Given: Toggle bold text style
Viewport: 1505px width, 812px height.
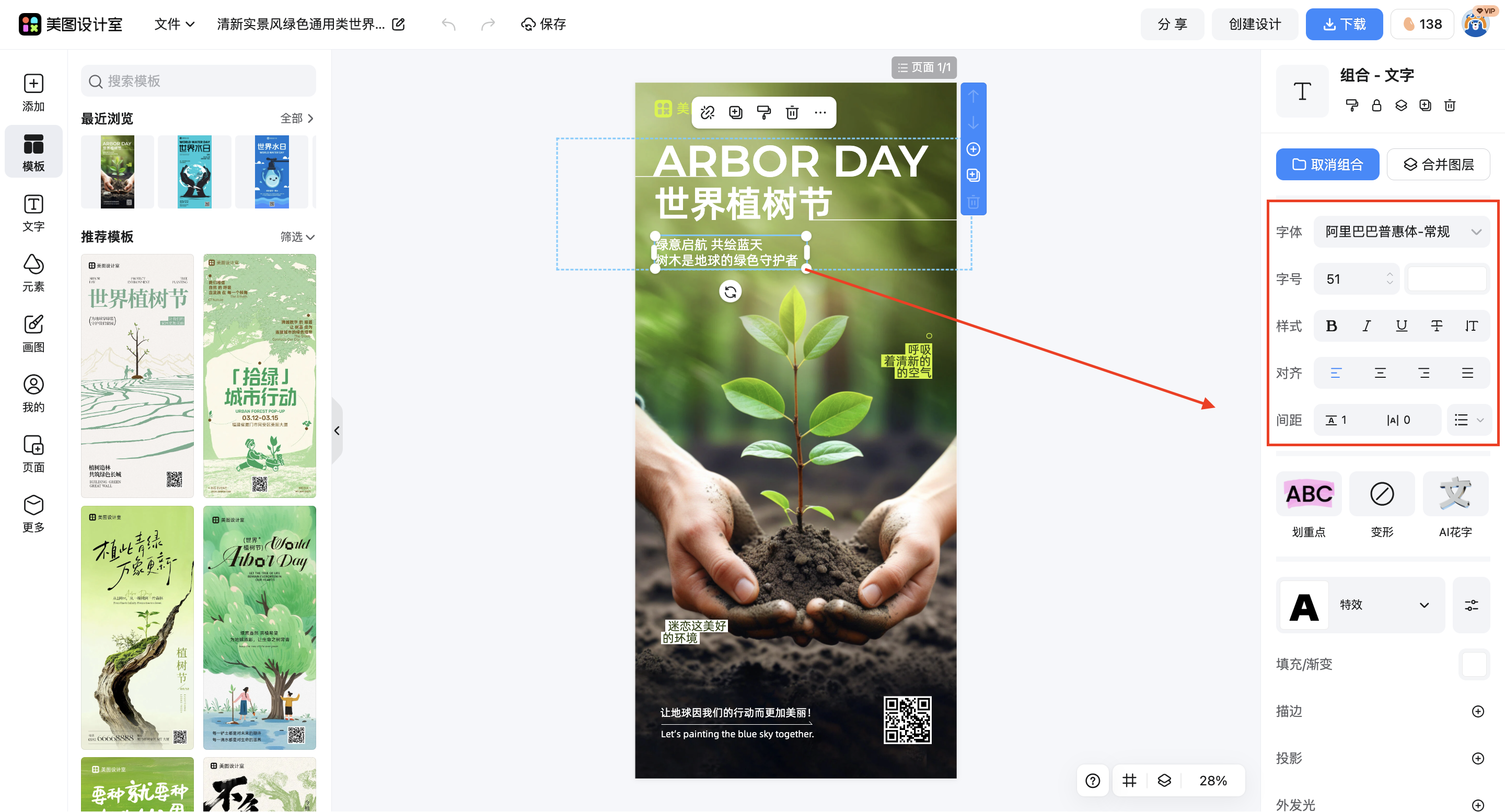Looking at the screenshot, I should [x=1332, y=326].
